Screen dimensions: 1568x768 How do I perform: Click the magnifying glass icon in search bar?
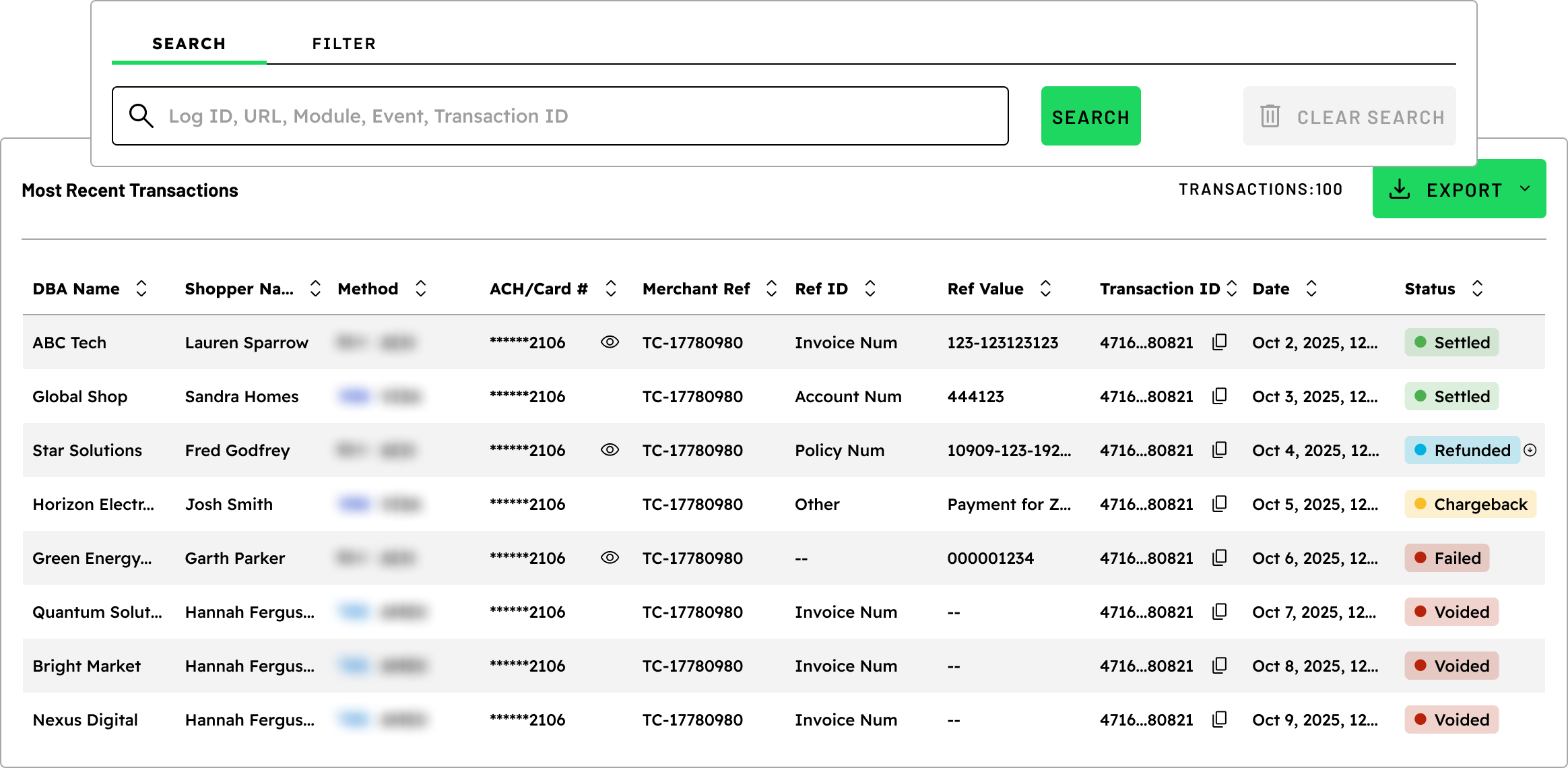point(141,116)
